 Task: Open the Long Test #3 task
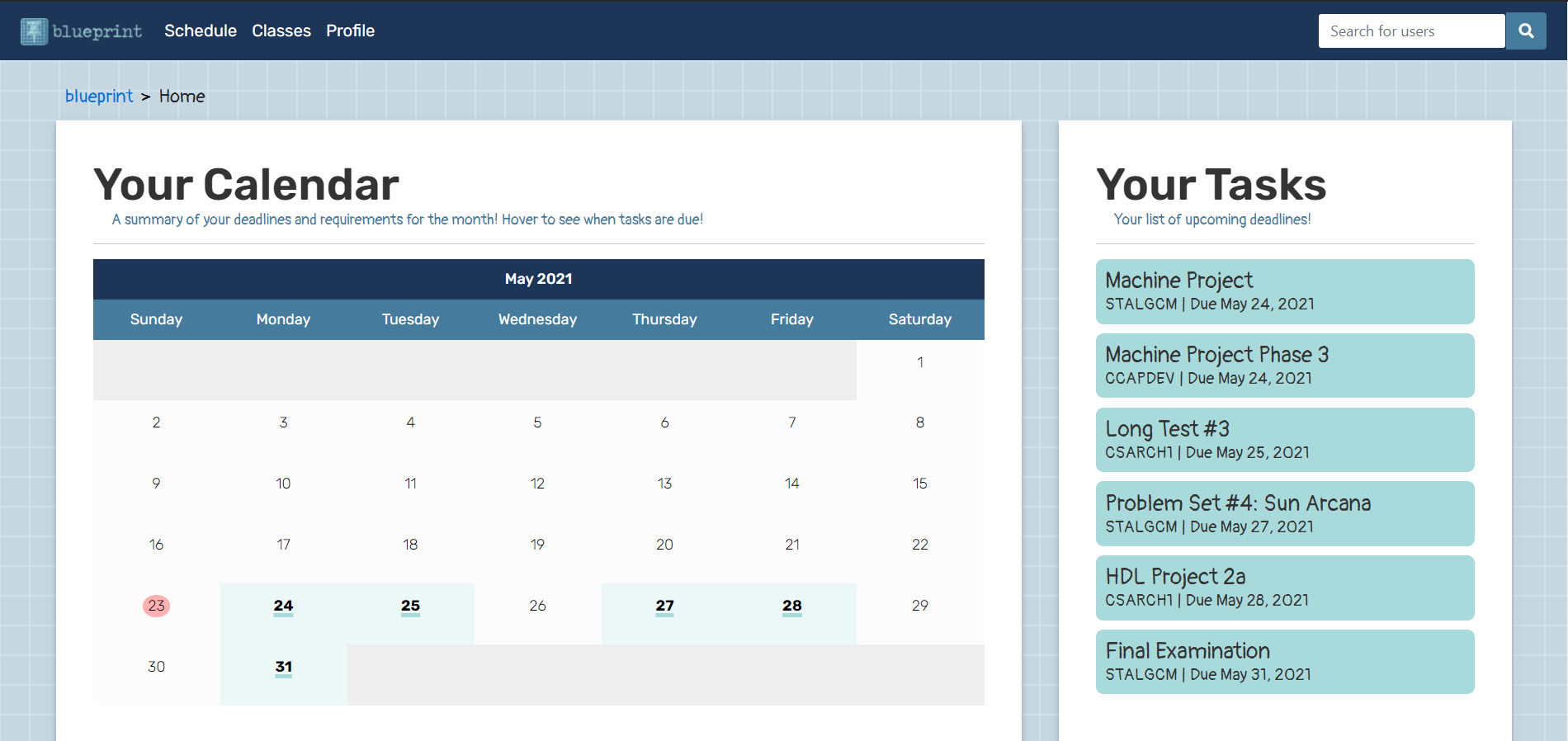(x=1285, y=440)
